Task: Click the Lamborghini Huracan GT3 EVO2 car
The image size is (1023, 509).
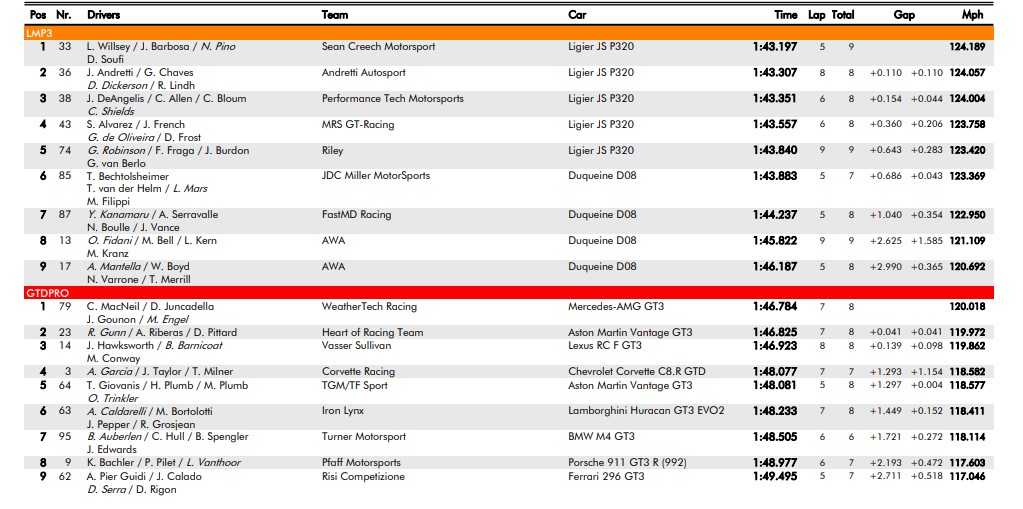Action: tap(646, 411)
